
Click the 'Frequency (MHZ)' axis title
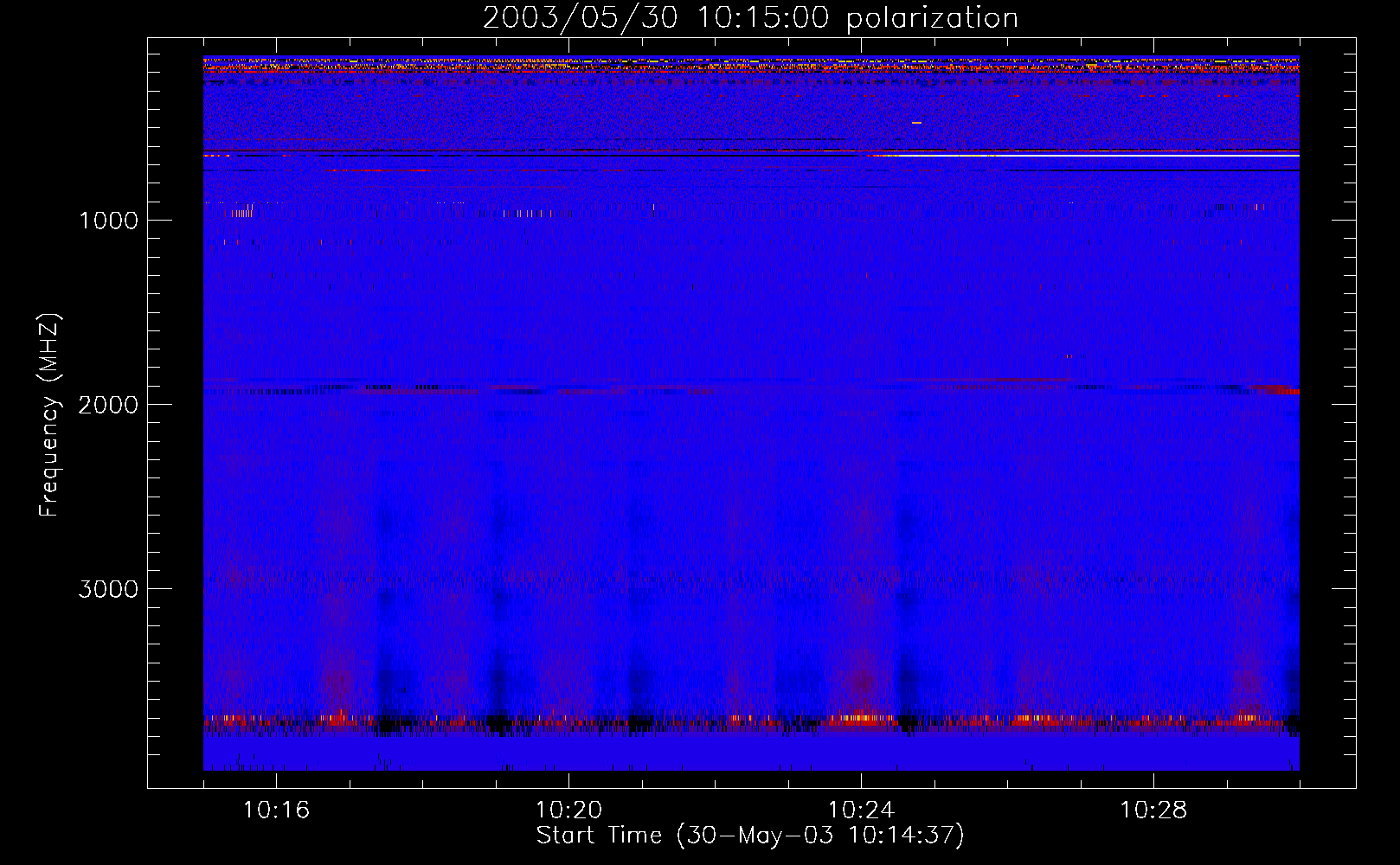coord(49,415)
